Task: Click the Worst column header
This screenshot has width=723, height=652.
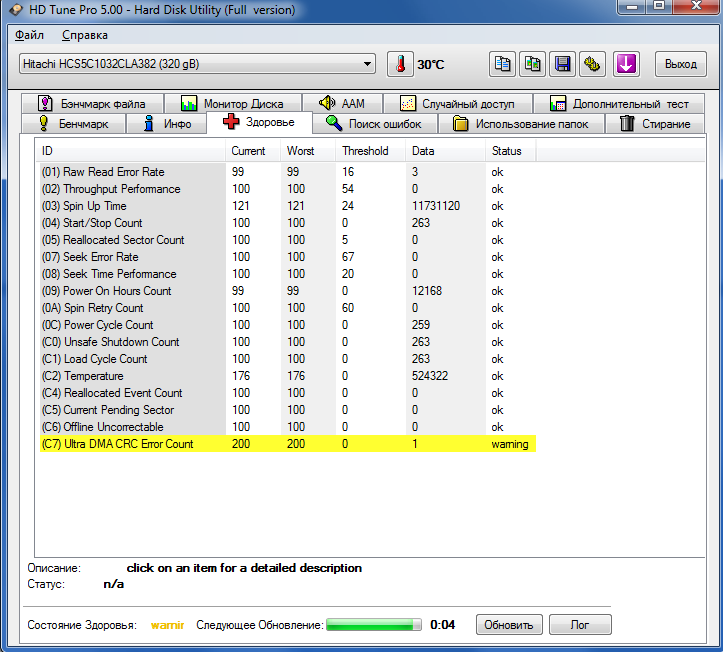Action: (x=308, y=151)
